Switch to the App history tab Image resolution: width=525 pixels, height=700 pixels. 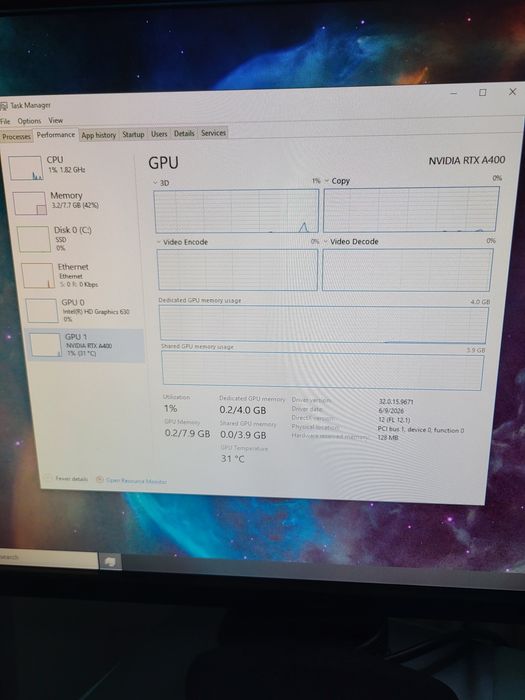click(99, 135)
